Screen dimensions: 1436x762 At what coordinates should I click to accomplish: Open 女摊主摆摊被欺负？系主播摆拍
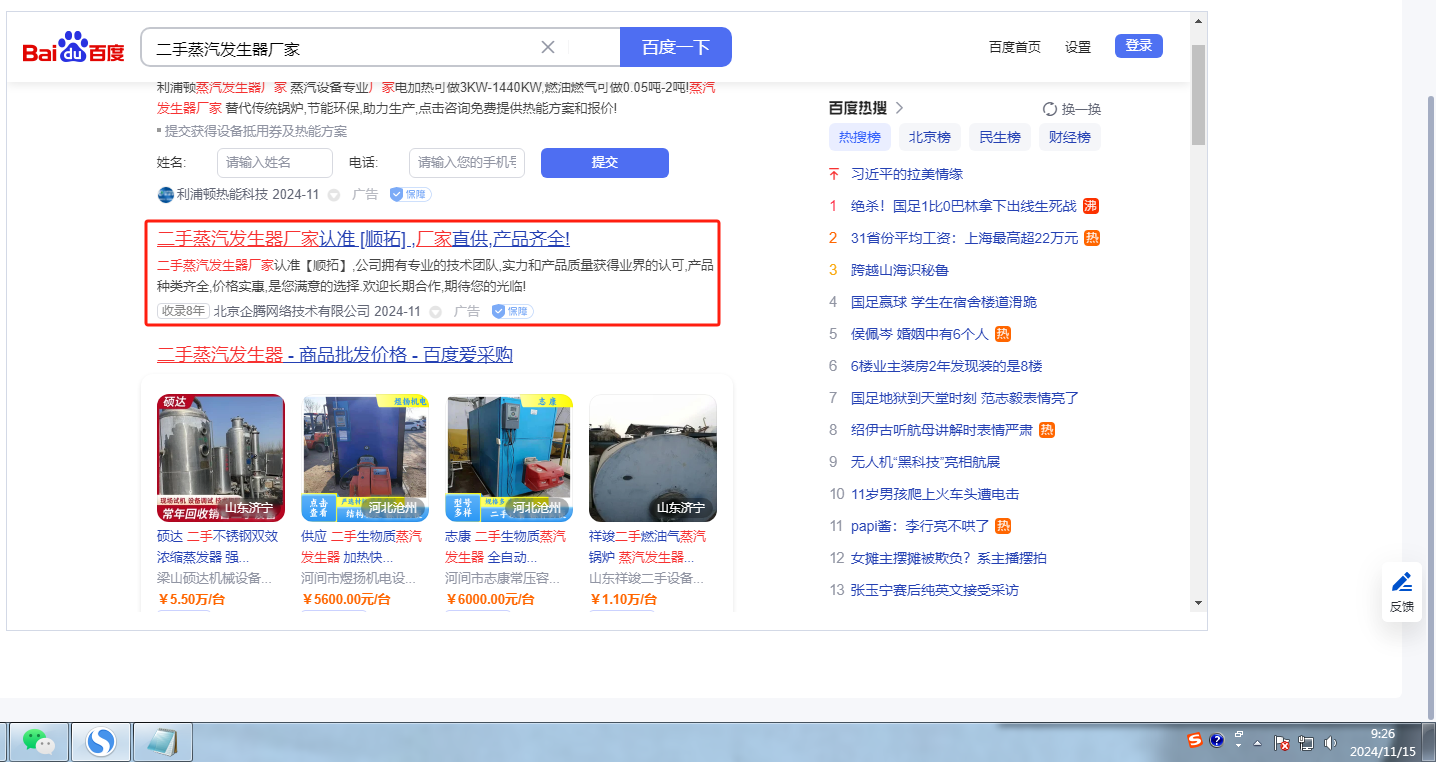pyautogui.click(x=949, y=558)
